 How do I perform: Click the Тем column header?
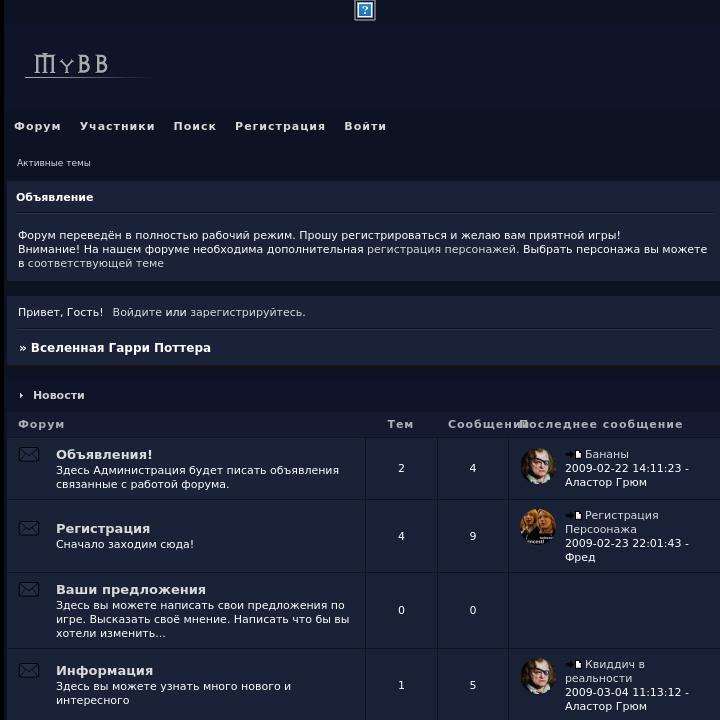tap(400, 424)
